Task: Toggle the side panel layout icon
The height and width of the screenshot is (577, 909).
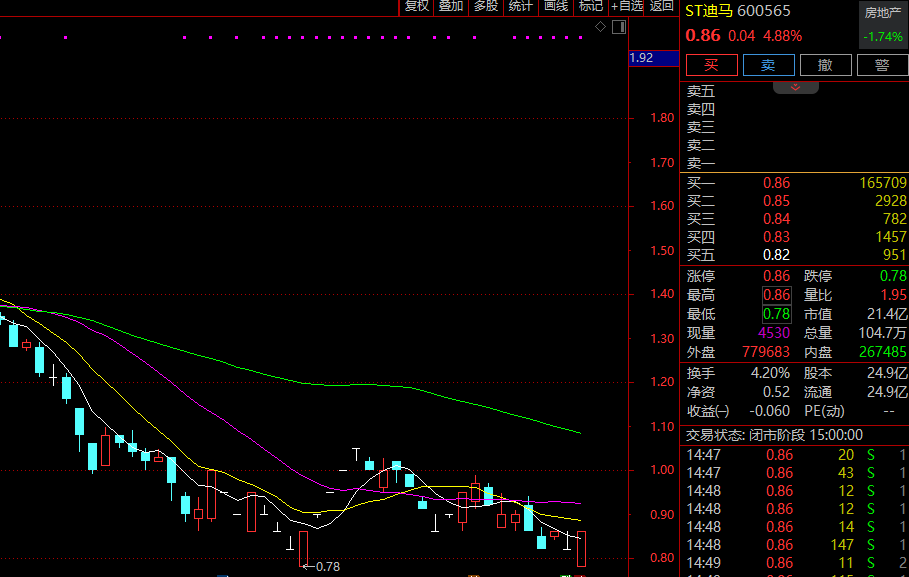Action: [x=617, y=26]
